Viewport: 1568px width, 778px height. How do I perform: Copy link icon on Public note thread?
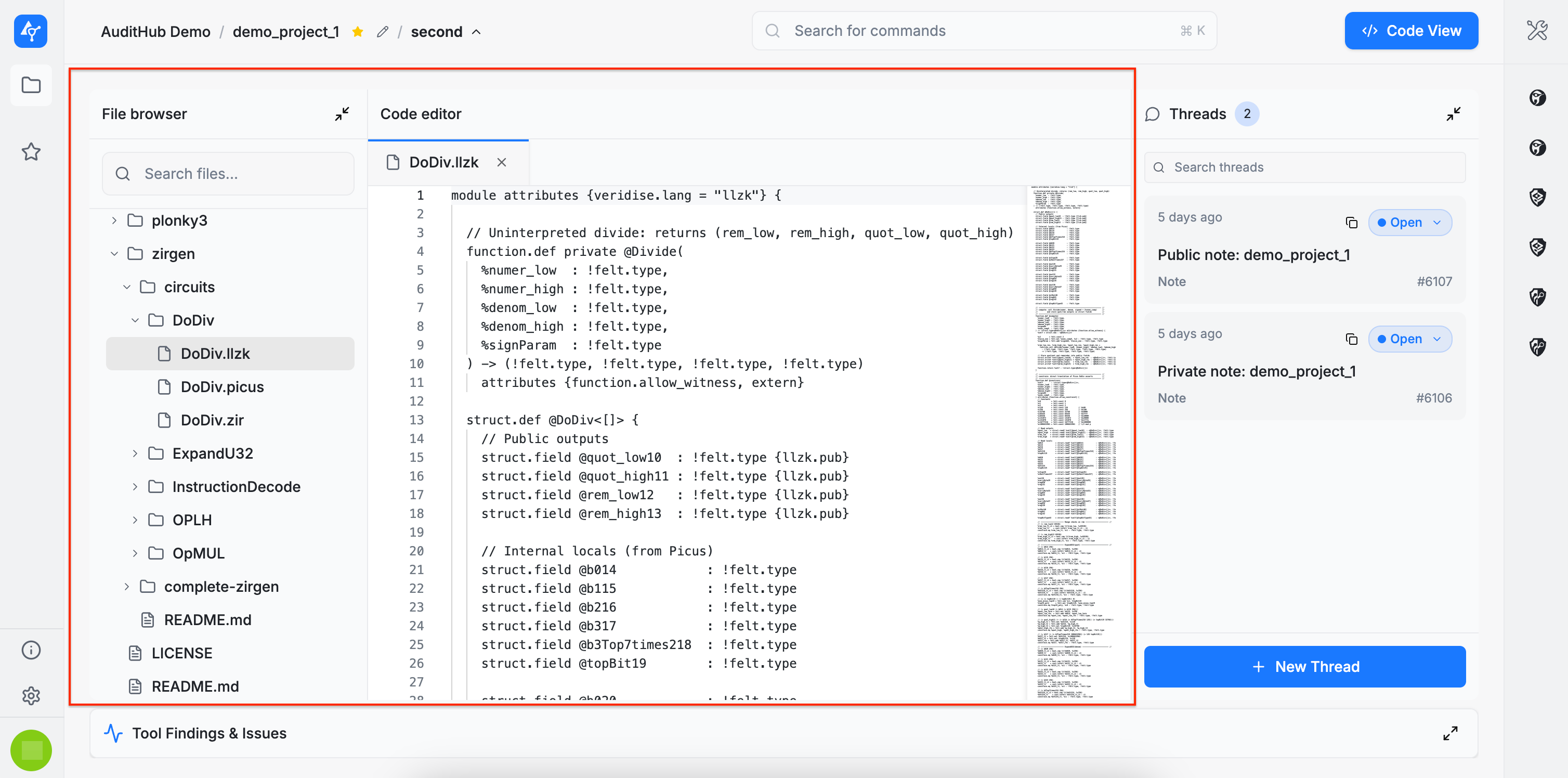coord(1351,222)
